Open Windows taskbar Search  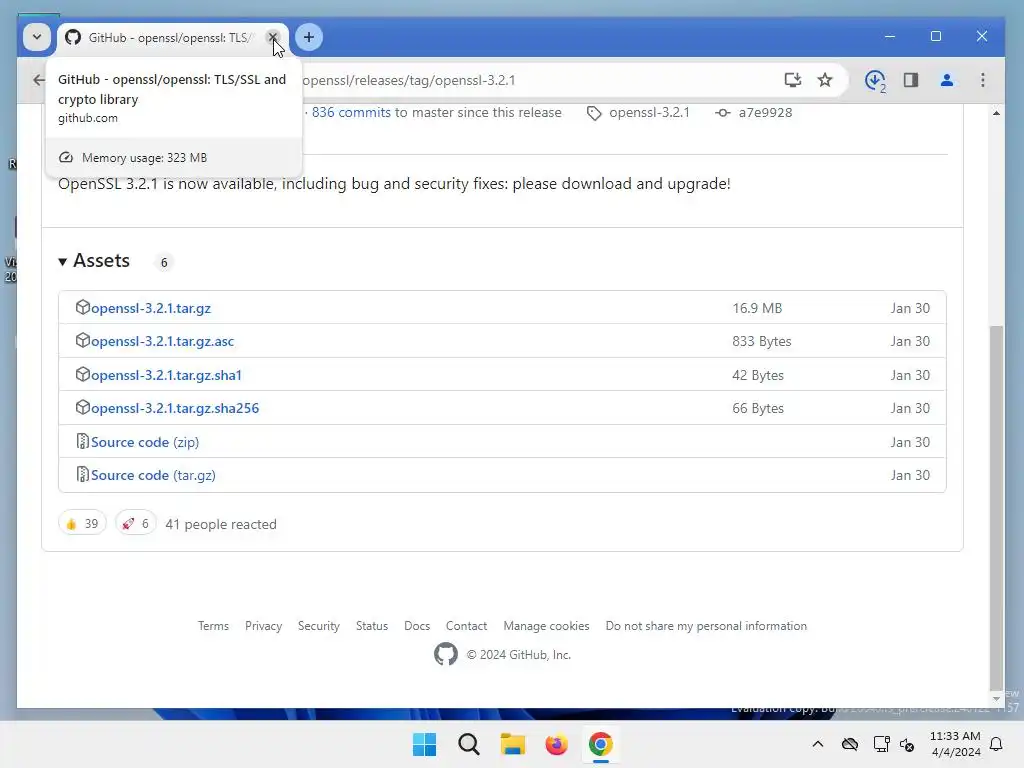468,744
